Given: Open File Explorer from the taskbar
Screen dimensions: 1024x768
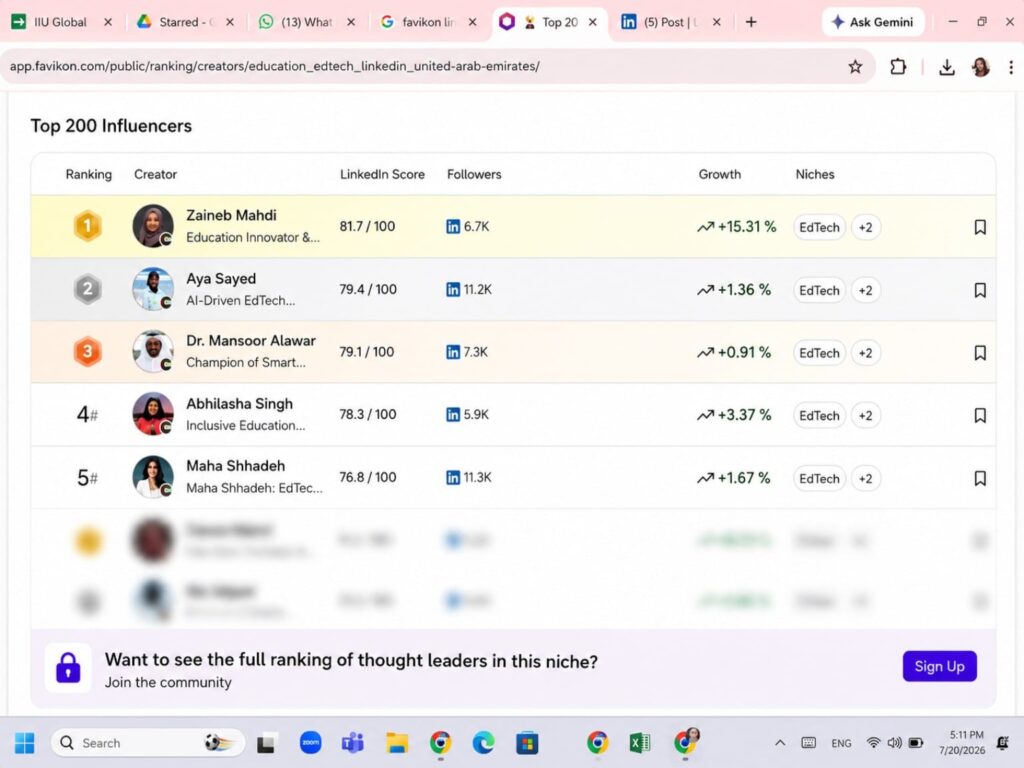Looking at the screenshot, I should click(x=396, y=743).
